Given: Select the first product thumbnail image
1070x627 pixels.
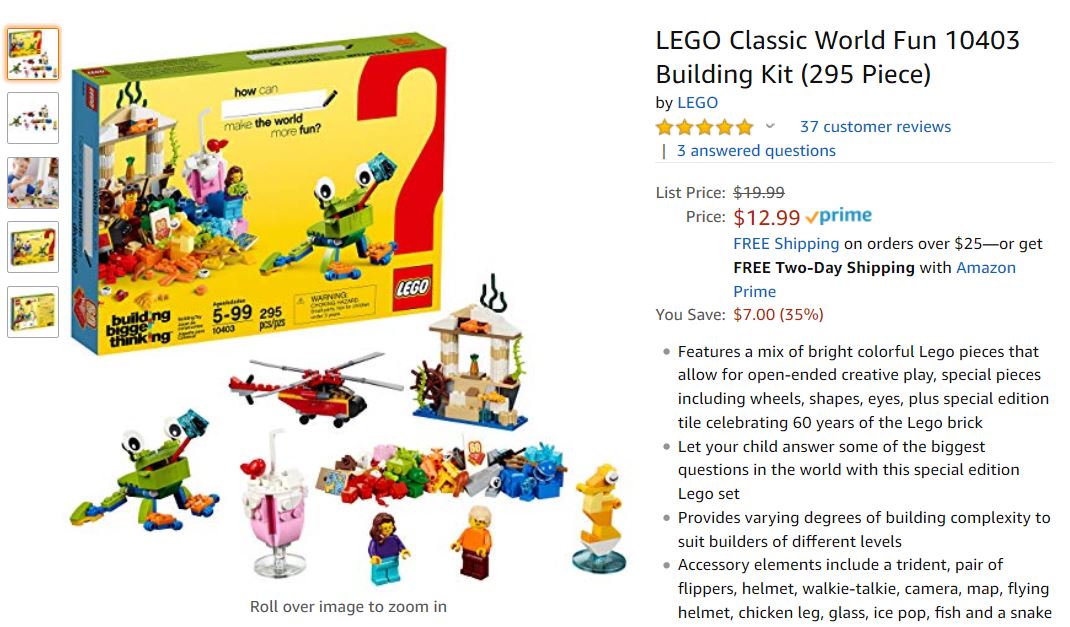Looking at the screenshot, I should 33,53.
